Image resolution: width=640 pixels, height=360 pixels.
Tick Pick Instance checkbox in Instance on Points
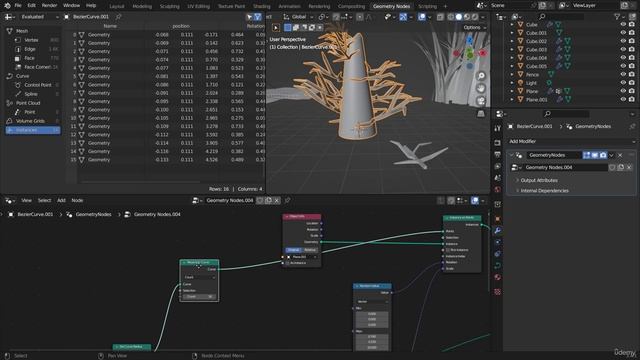coord(448,250)
